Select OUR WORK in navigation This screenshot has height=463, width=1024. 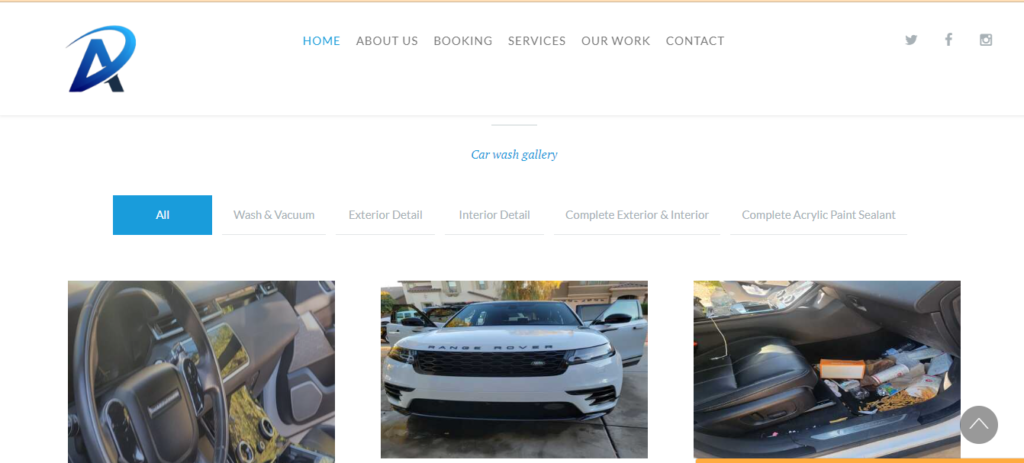(x=616, y=40)
